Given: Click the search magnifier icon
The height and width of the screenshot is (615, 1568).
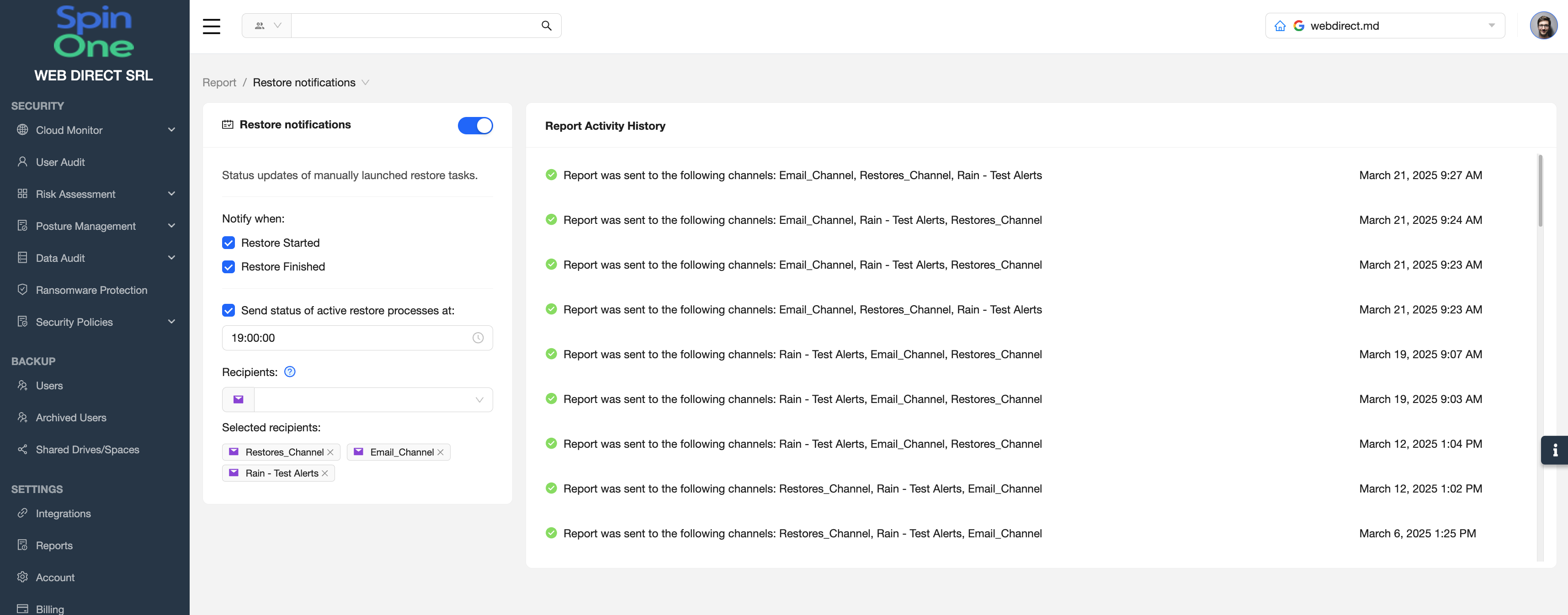Looking at the screenshot, I should (546, 26).
